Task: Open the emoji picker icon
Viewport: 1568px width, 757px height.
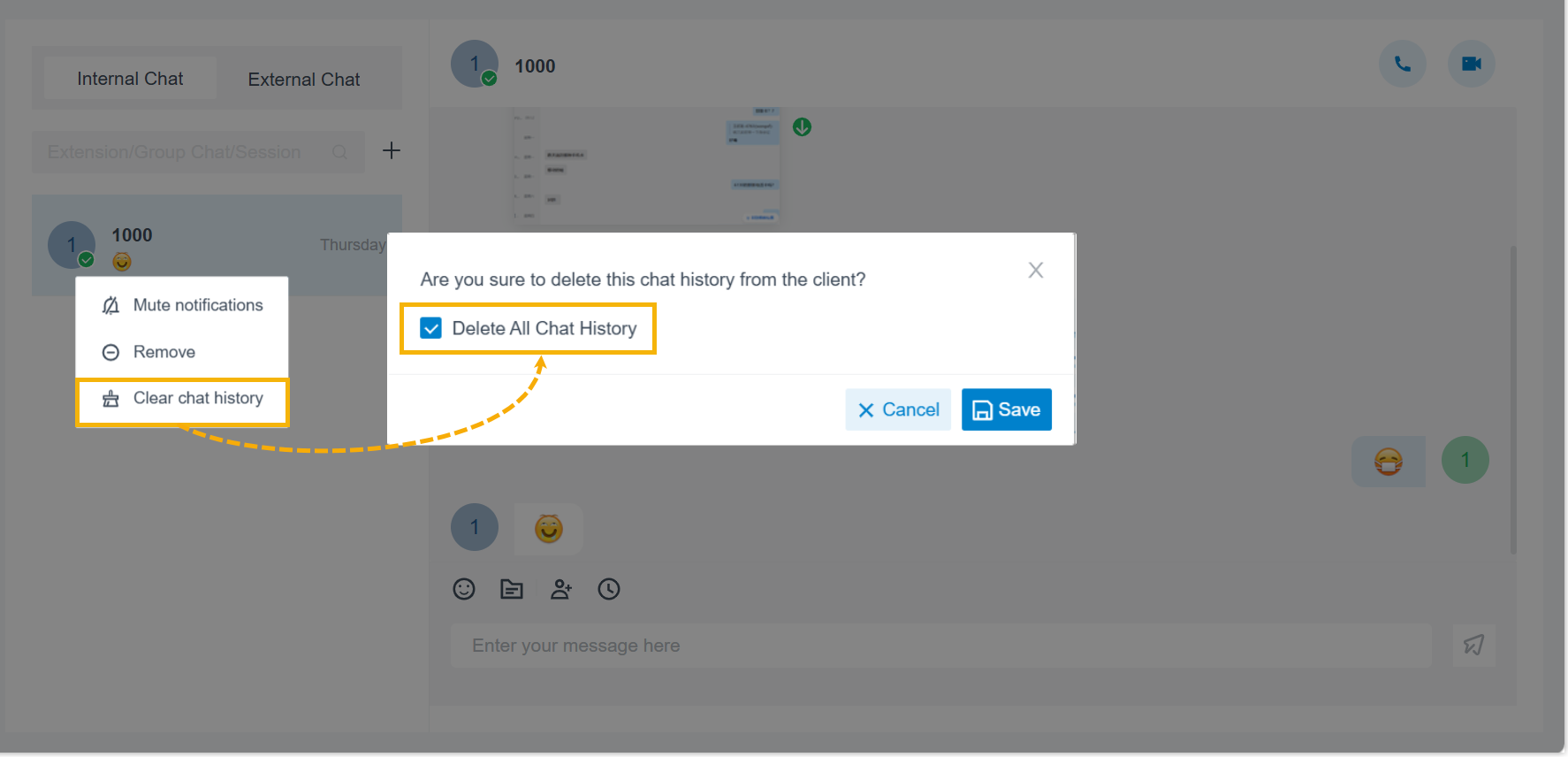Action: [464, 589]
